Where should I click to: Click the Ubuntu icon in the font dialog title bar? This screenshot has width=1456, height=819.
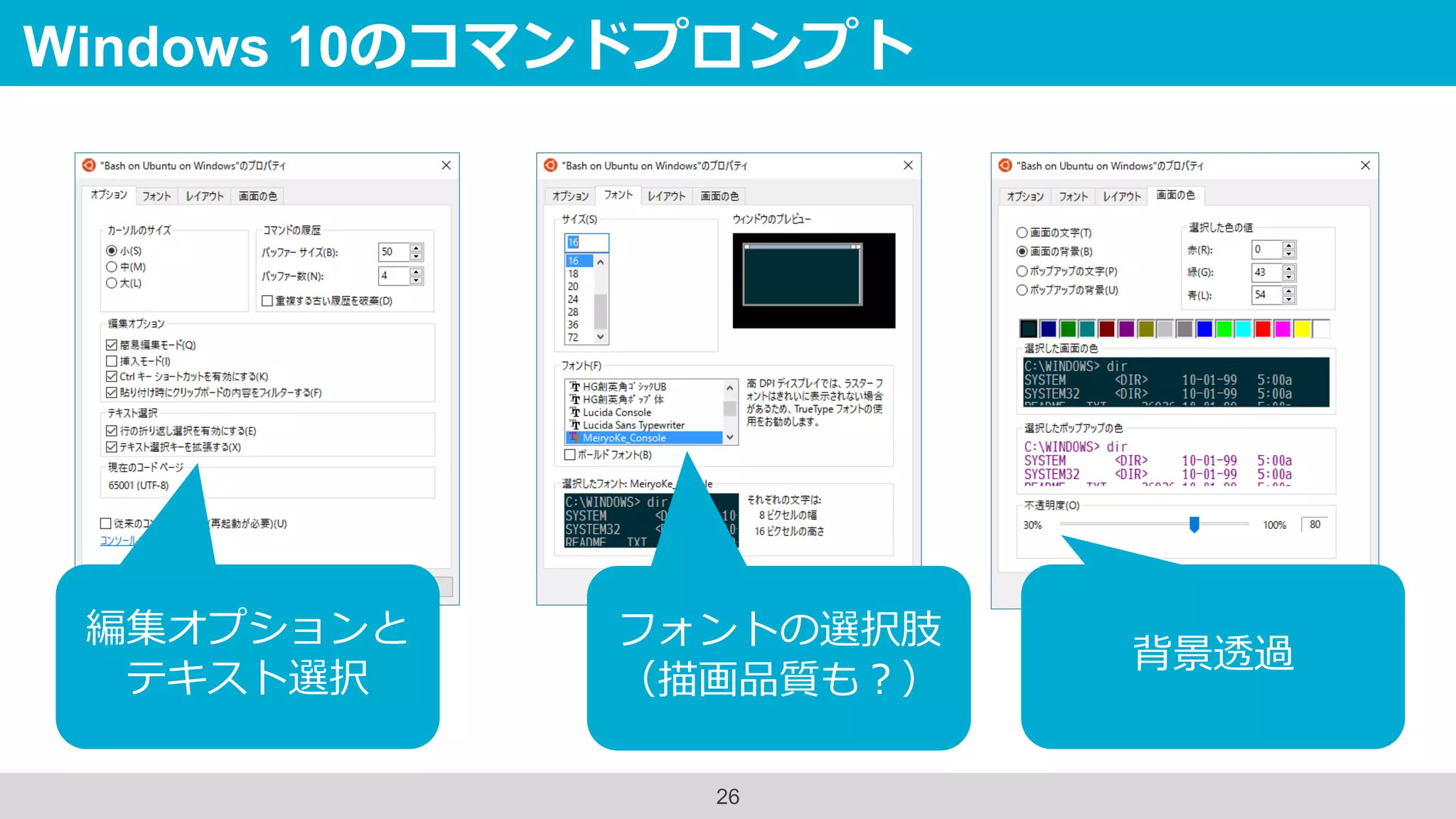click(550, 166)
